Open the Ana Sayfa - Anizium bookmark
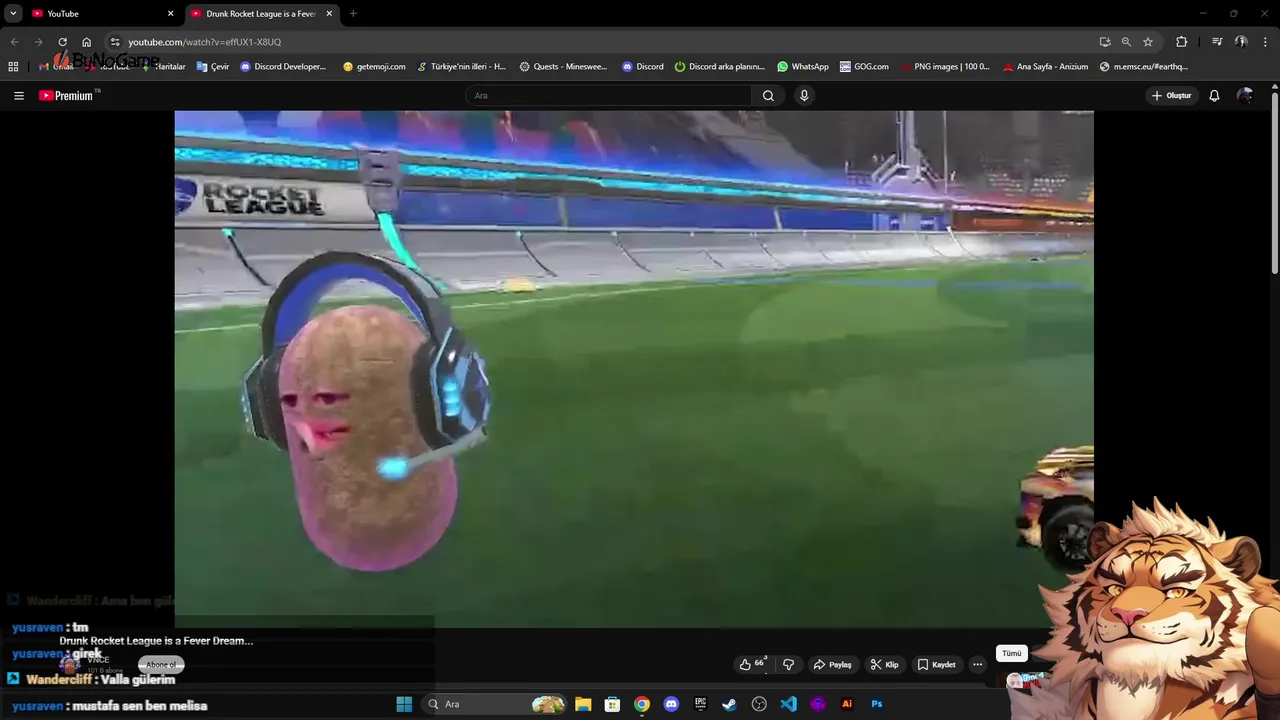The width and height of the screenshot is (1280, 720). coord(1045,67)
